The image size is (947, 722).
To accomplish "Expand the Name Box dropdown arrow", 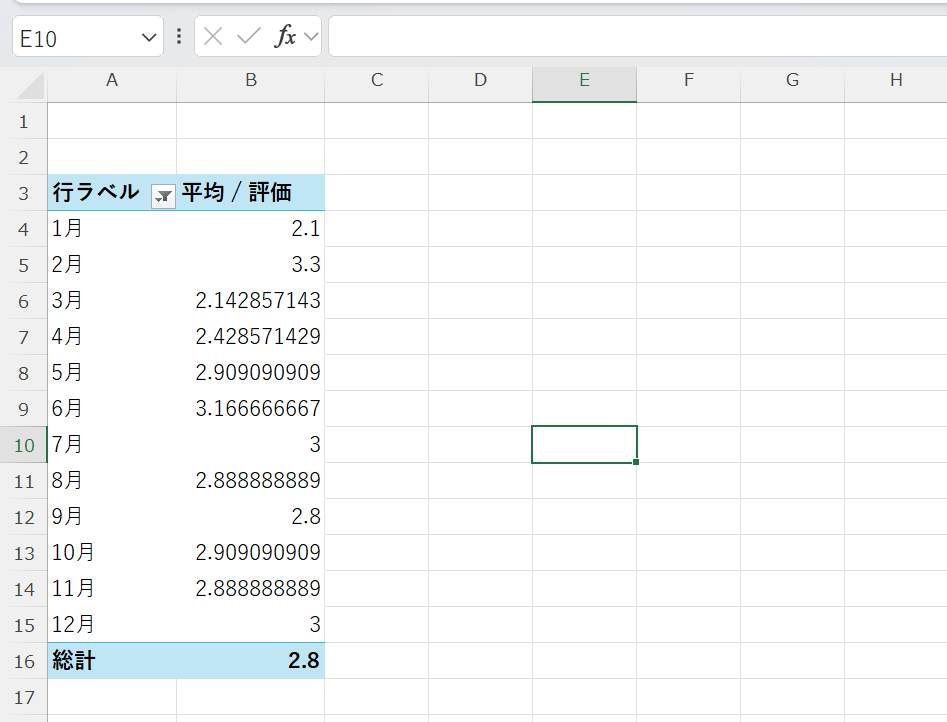I will coord(149,38).
